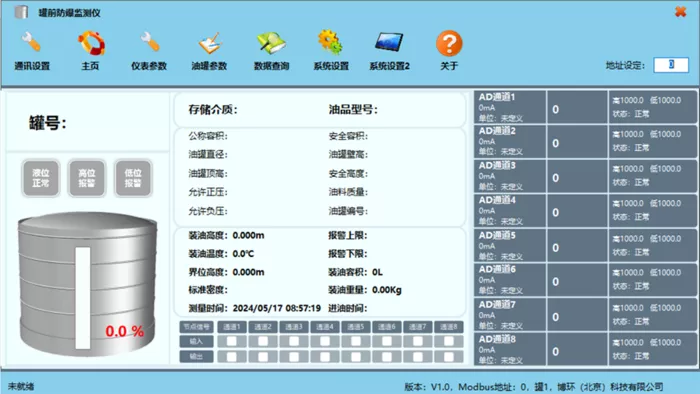Click the silver oil tank graphic
The image size is (700, 394).
coord(88,284)
